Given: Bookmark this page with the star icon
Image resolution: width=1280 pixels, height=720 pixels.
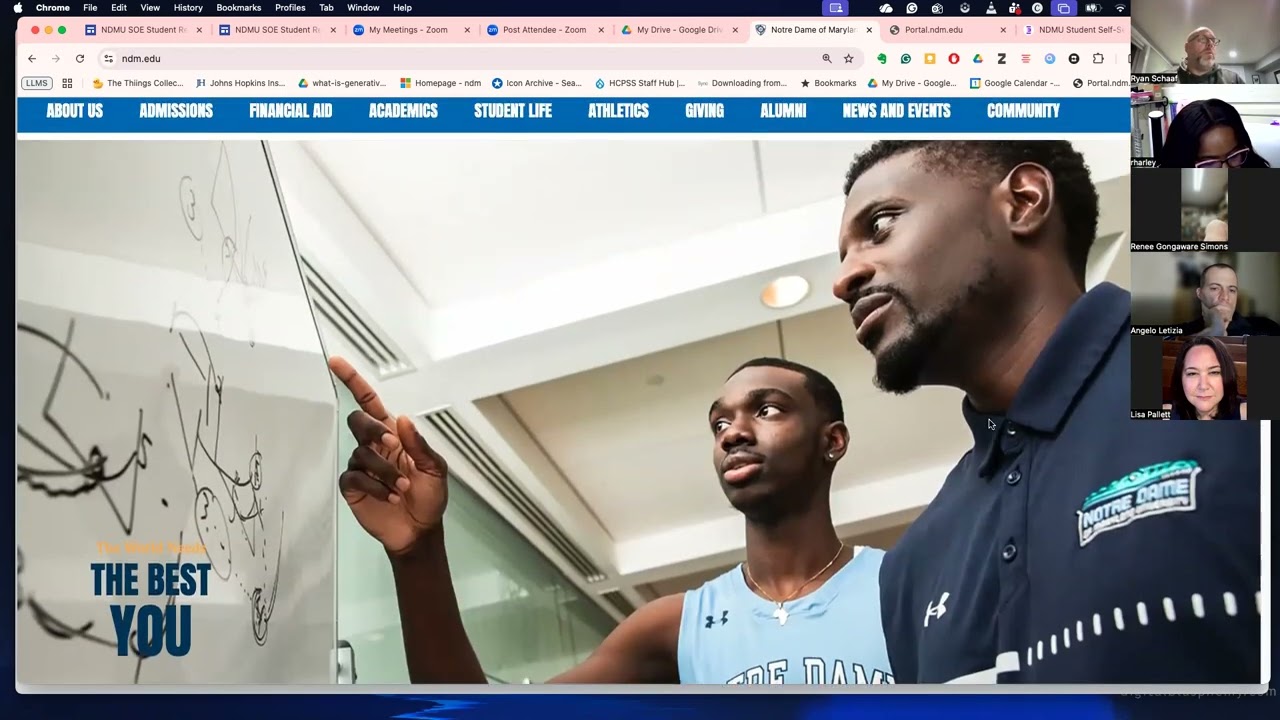Looking at the screenshot, I should pos(848,59).
